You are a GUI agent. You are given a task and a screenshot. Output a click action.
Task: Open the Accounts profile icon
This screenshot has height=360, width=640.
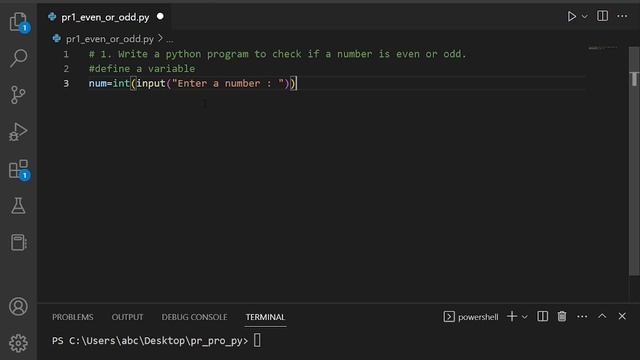coord(18,307)
